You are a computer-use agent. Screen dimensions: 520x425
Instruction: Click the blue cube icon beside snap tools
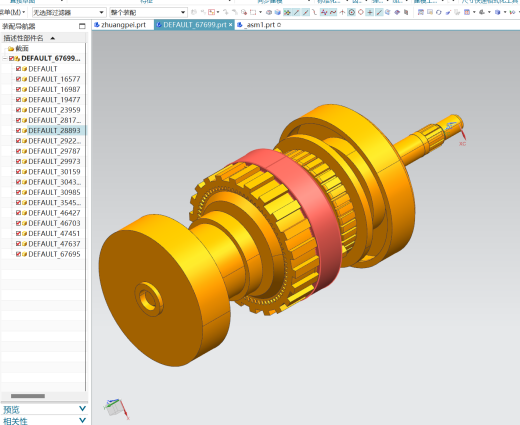pyautogui.click(x=278, y=12)
